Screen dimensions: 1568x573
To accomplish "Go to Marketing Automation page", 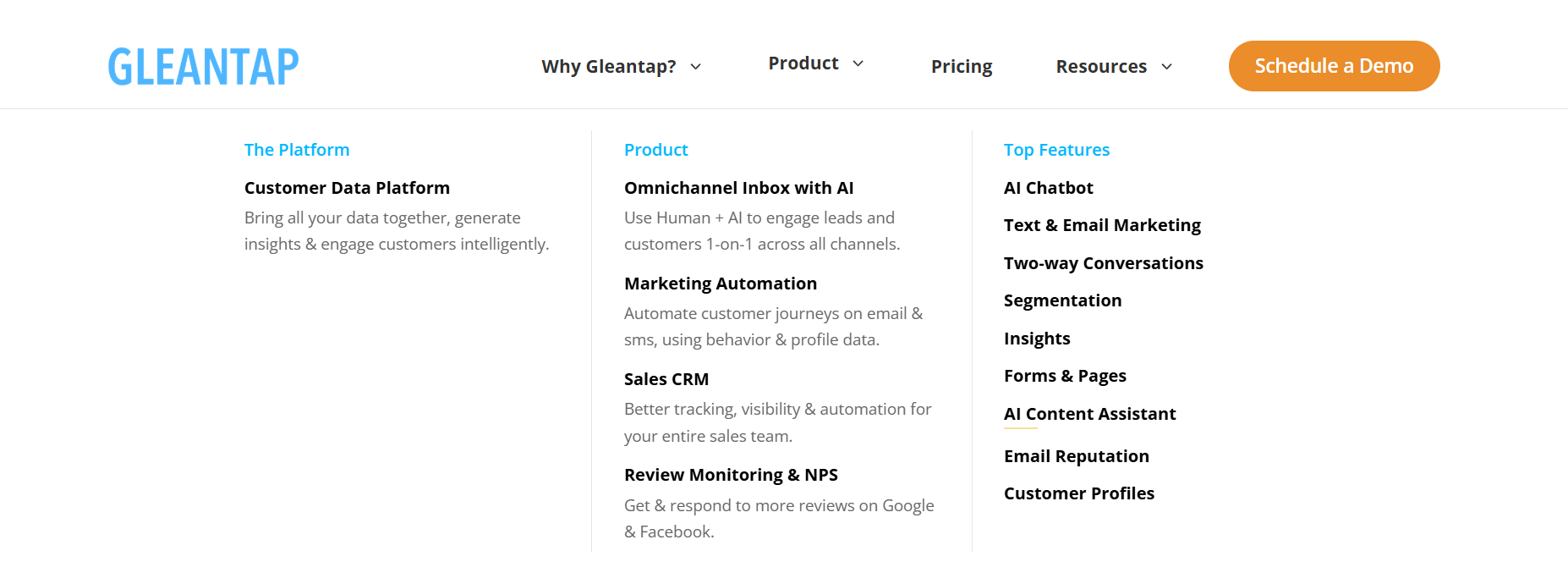I will point(720,284).
